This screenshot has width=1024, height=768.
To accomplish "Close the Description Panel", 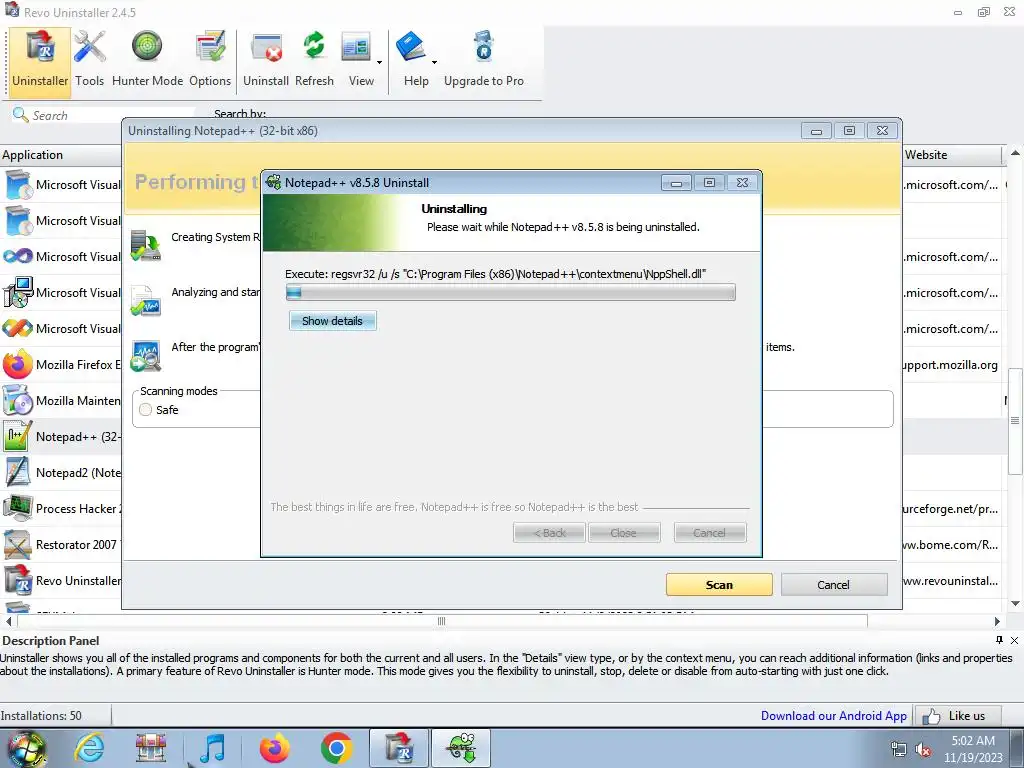I will coord(1014,640).
